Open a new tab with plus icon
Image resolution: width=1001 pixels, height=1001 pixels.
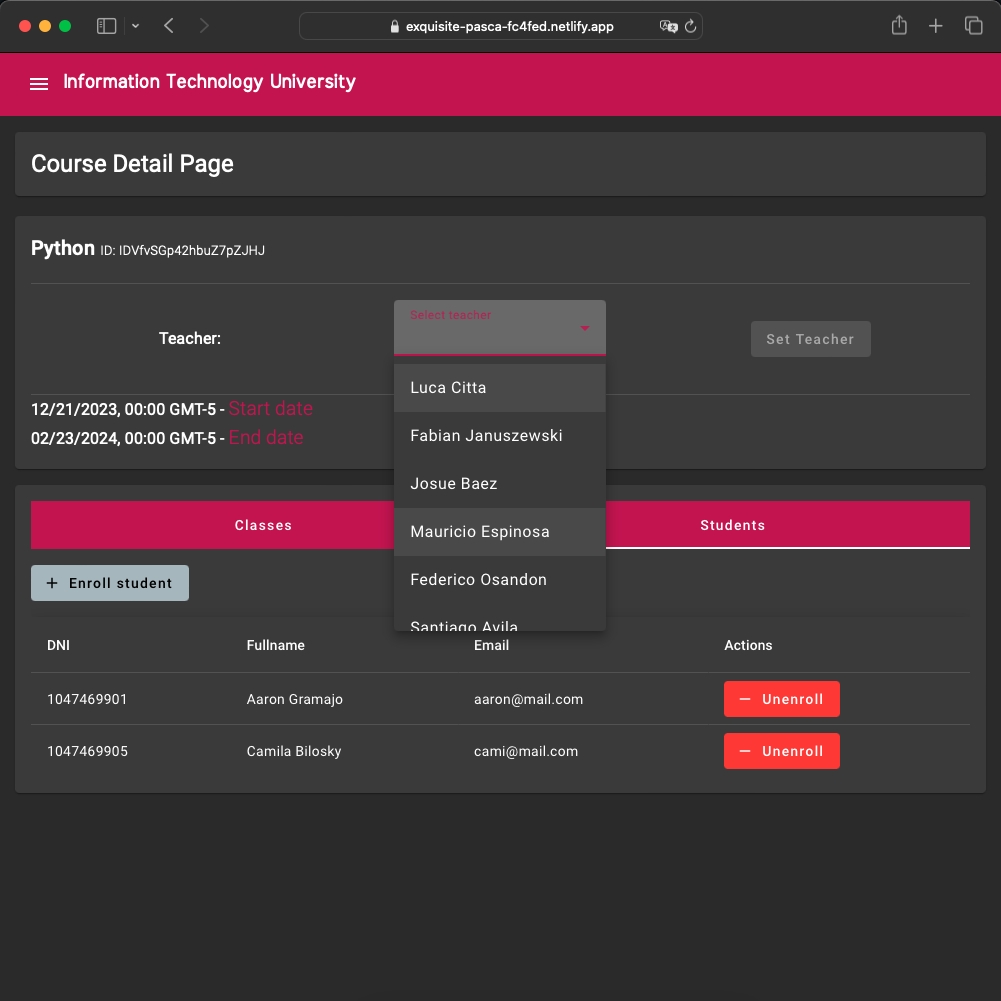[935, 26]
